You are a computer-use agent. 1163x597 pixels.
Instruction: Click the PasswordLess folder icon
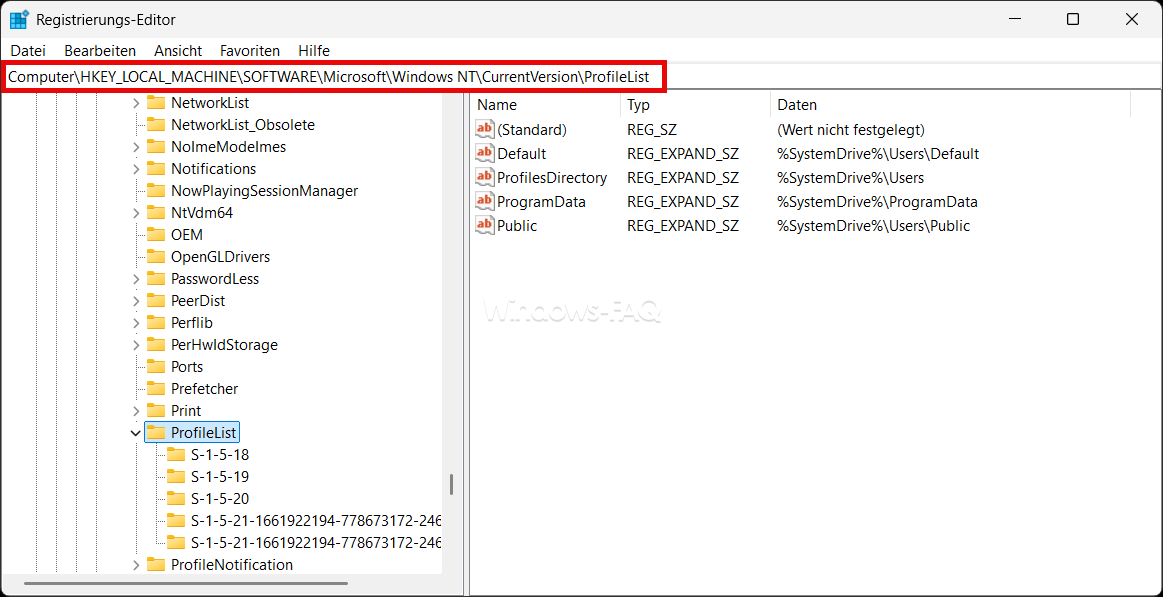(x=156, y=278)
